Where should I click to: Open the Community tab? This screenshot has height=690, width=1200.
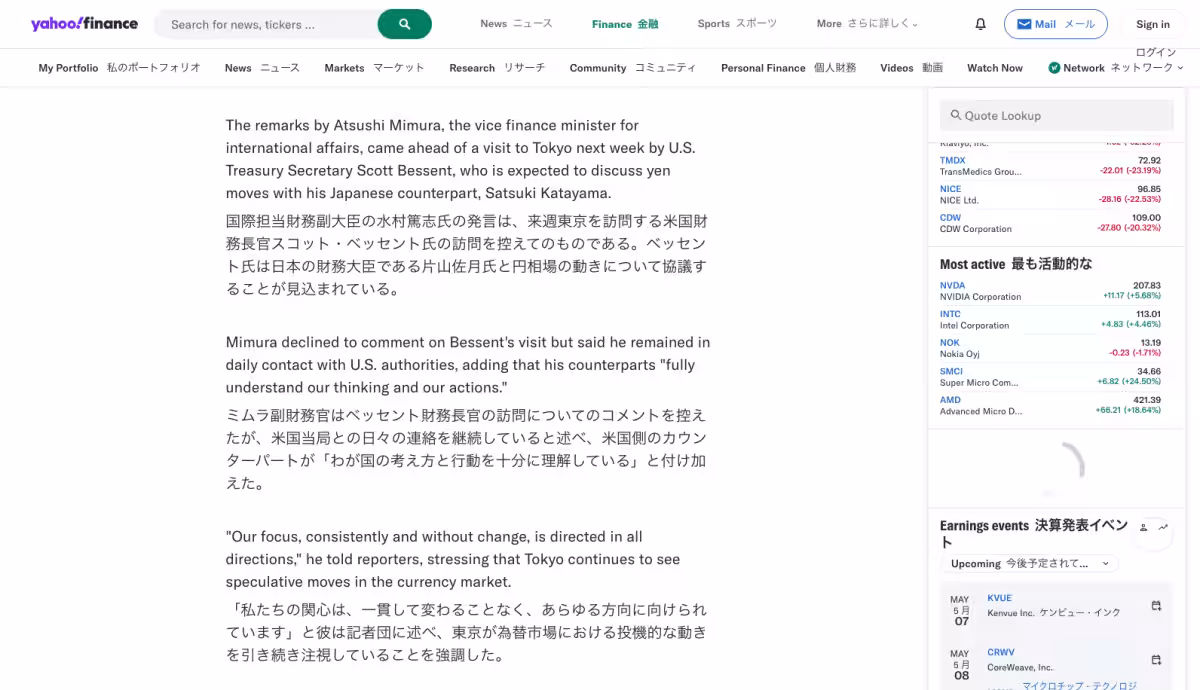tap(633, 68)
